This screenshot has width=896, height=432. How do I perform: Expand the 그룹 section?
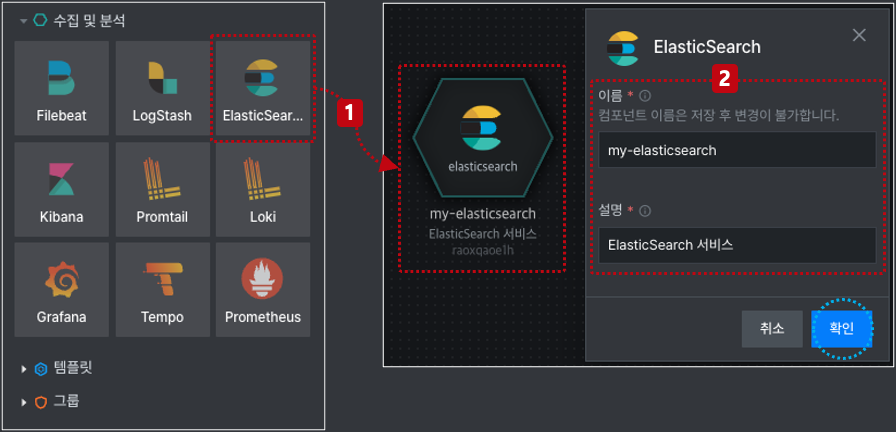(23, 402)
